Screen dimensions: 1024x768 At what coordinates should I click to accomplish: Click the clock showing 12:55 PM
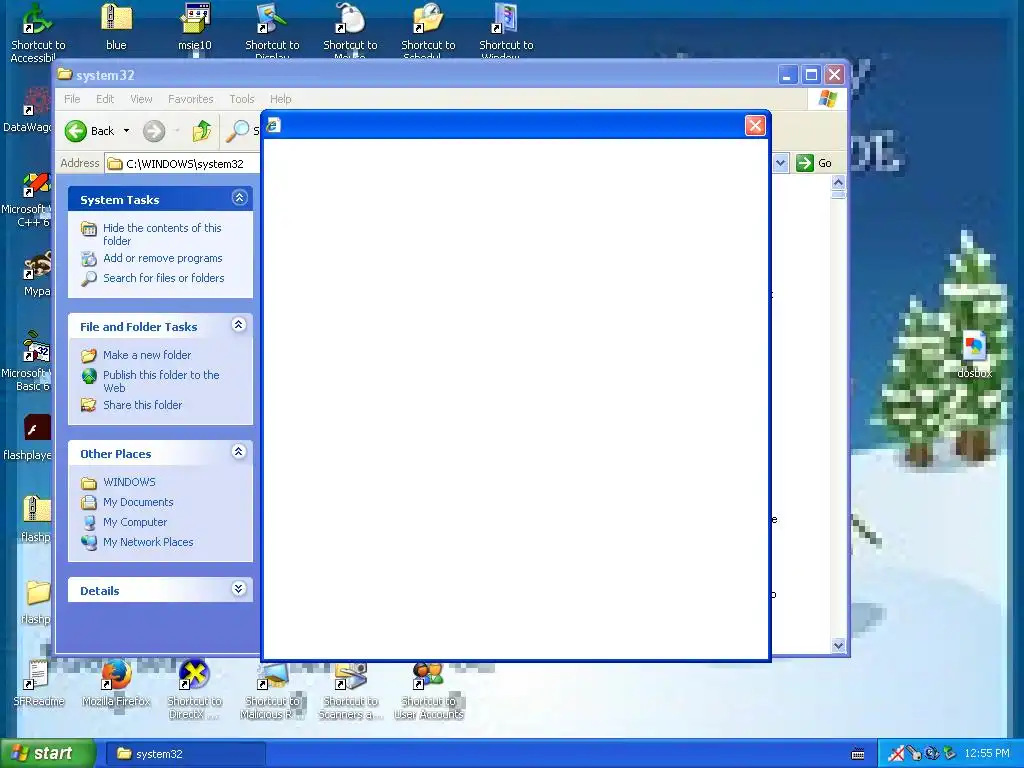[987, 754]
